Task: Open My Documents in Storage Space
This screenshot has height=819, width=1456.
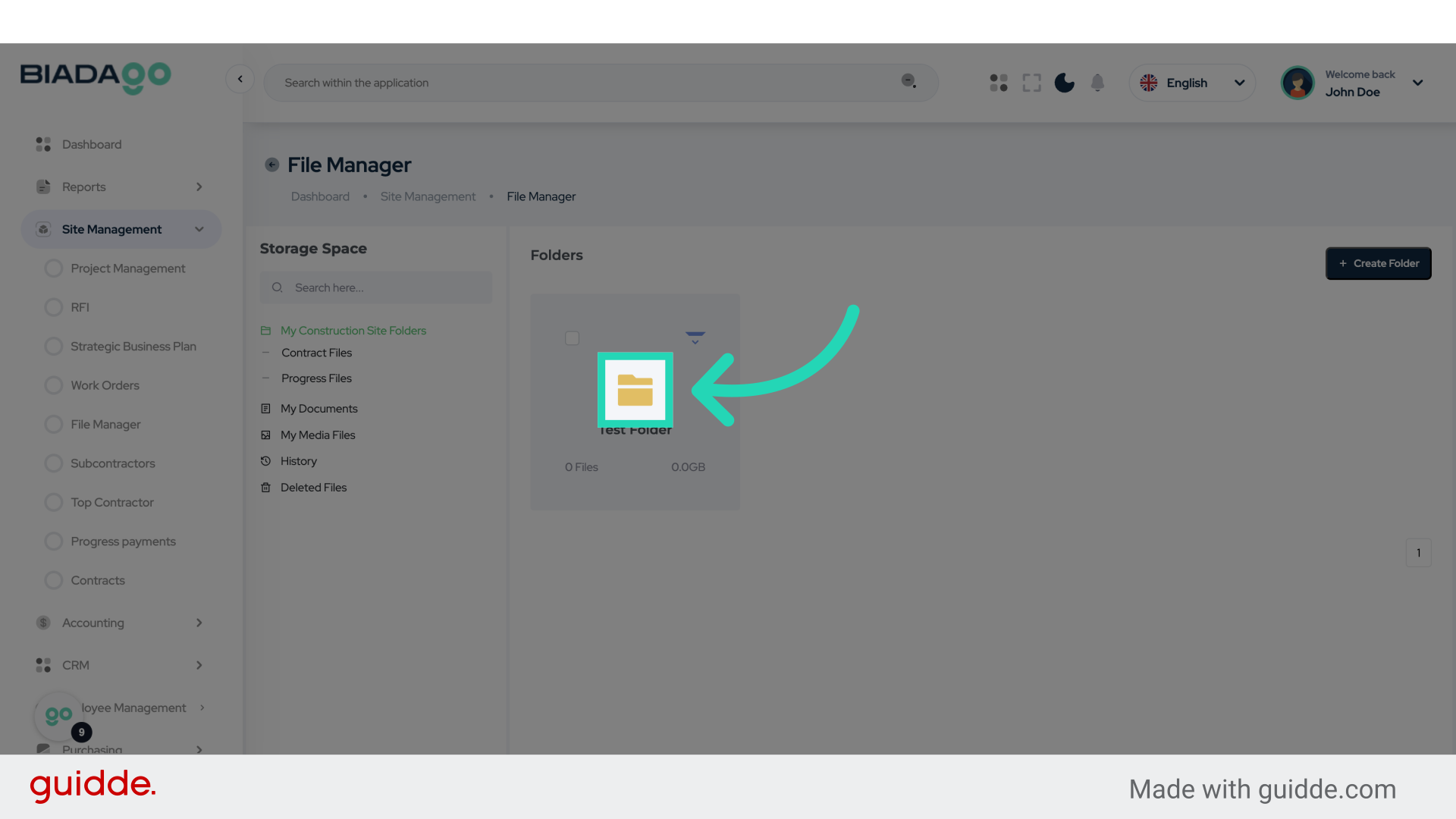Action: pos(318,409)
